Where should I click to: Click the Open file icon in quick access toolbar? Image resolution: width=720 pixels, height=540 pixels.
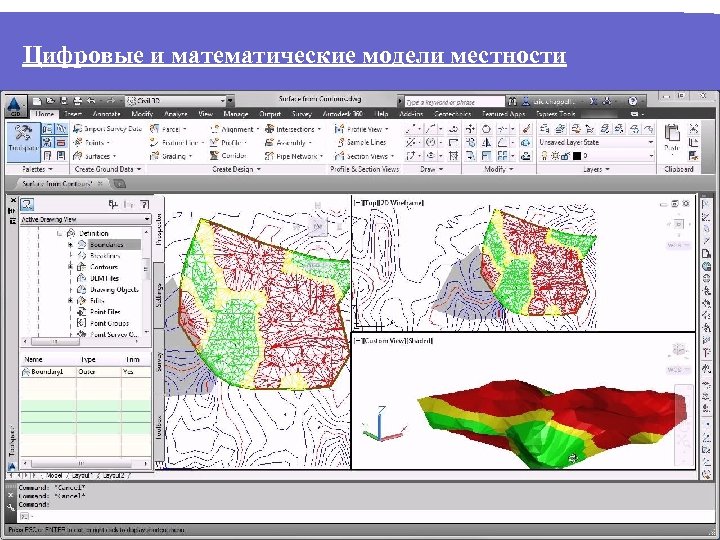51,101
